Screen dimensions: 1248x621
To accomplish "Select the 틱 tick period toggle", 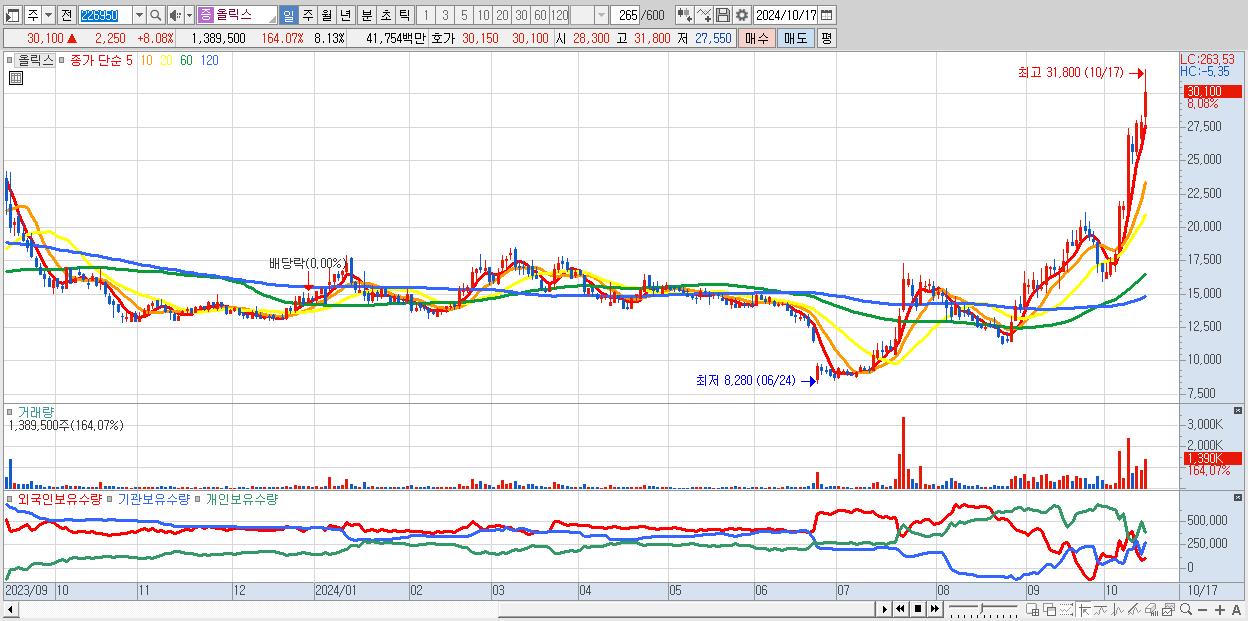I will tap(404, 15).
